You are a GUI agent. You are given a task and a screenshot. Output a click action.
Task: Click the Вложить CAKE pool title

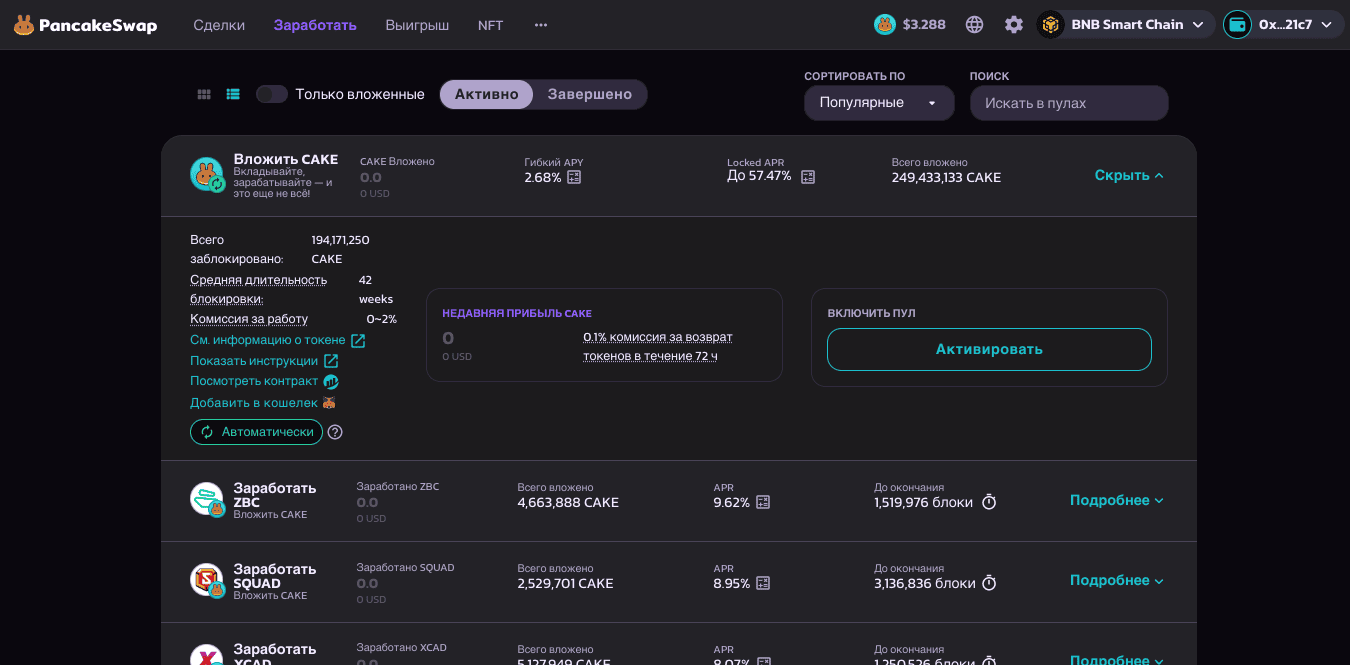[x=286, y=159]
